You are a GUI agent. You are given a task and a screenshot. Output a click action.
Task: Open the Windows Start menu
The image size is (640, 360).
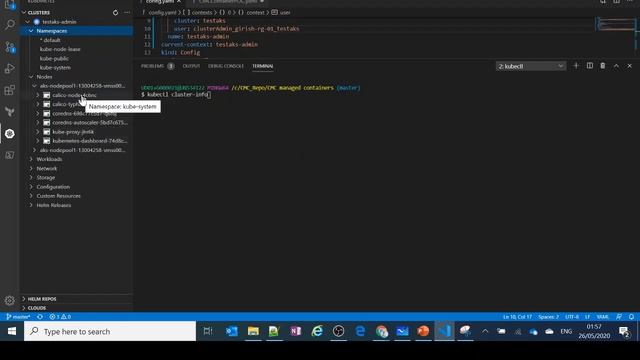(12, 331)
